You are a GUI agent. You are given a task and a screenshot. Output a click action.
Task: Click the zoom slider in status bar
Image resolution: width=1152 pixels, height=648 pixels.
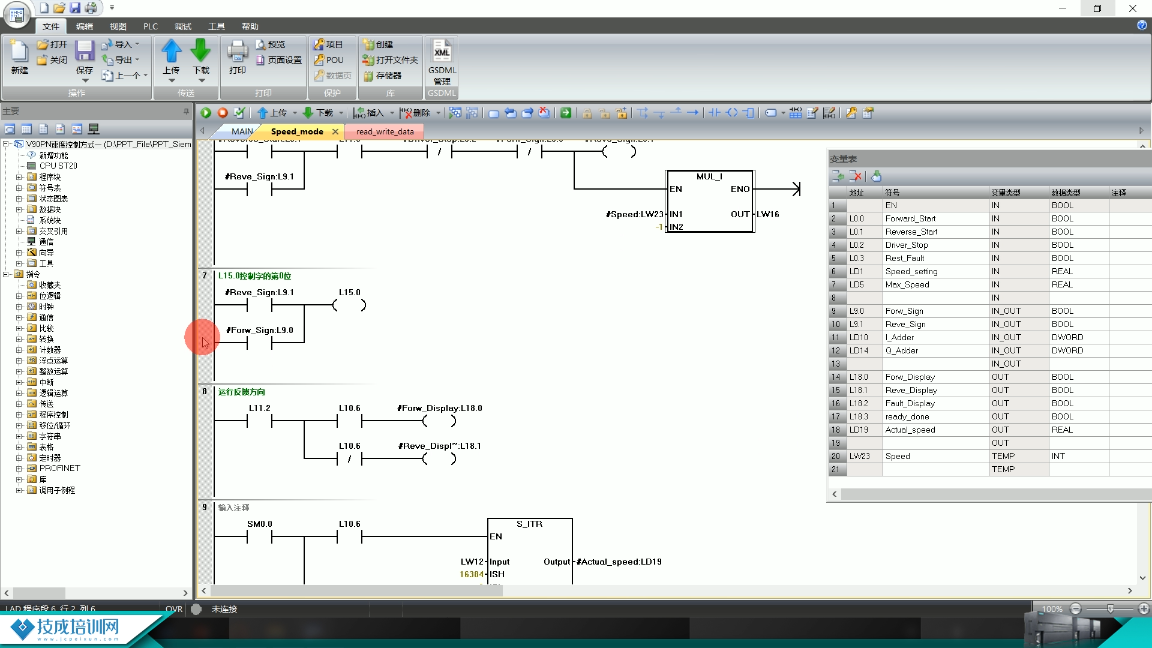(1110, 609)
